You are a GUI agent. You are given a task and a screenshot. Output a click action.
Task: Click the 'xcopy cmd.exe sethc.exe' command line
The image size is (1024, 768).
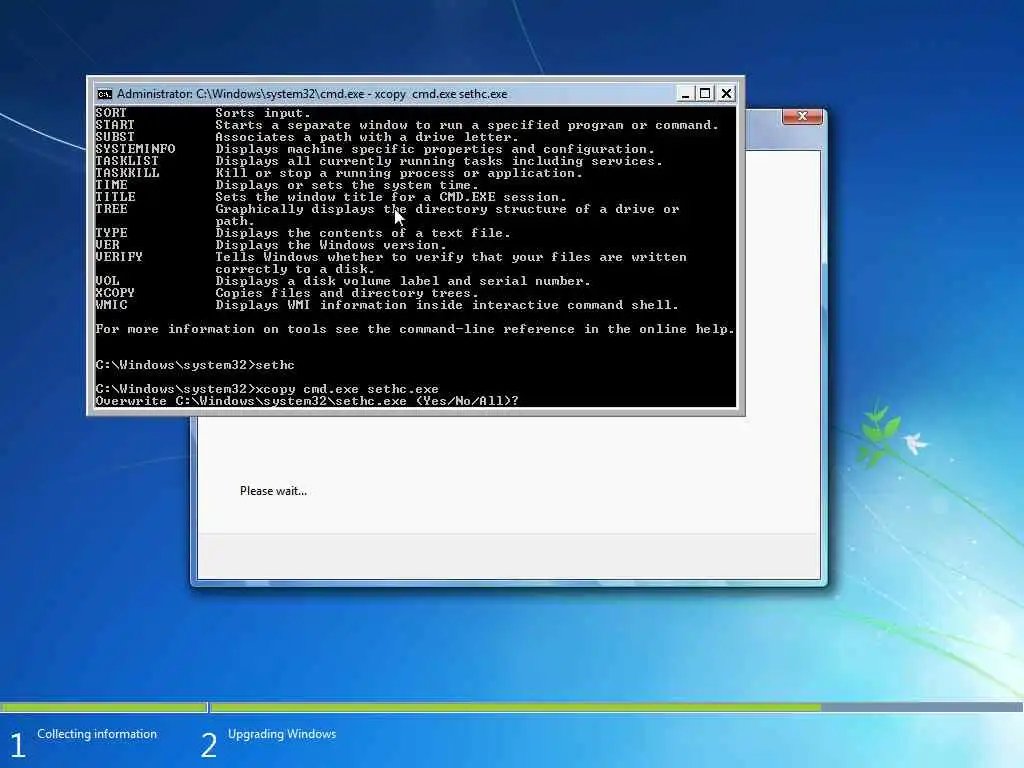pos(267,389)
